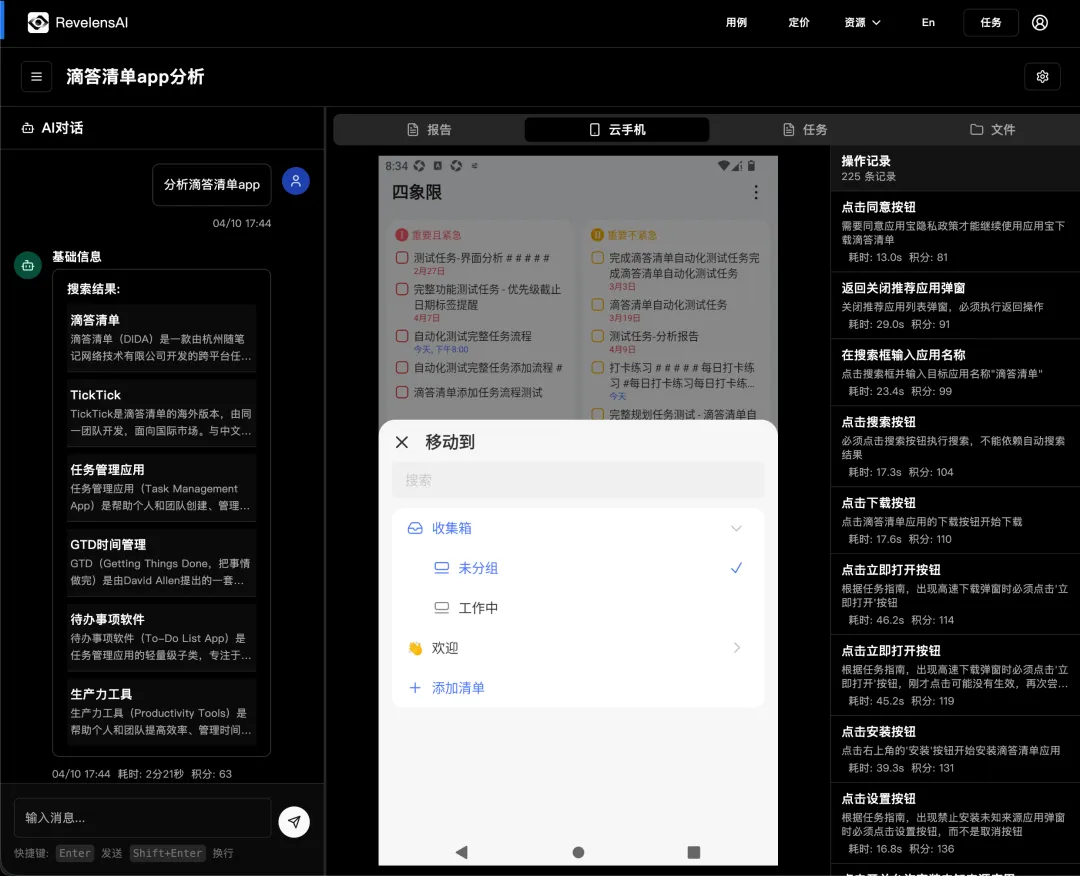Check the 测试任务-分析报告 checkbox
Screen dimensions: 1080x876
click(x=597, y=336)
